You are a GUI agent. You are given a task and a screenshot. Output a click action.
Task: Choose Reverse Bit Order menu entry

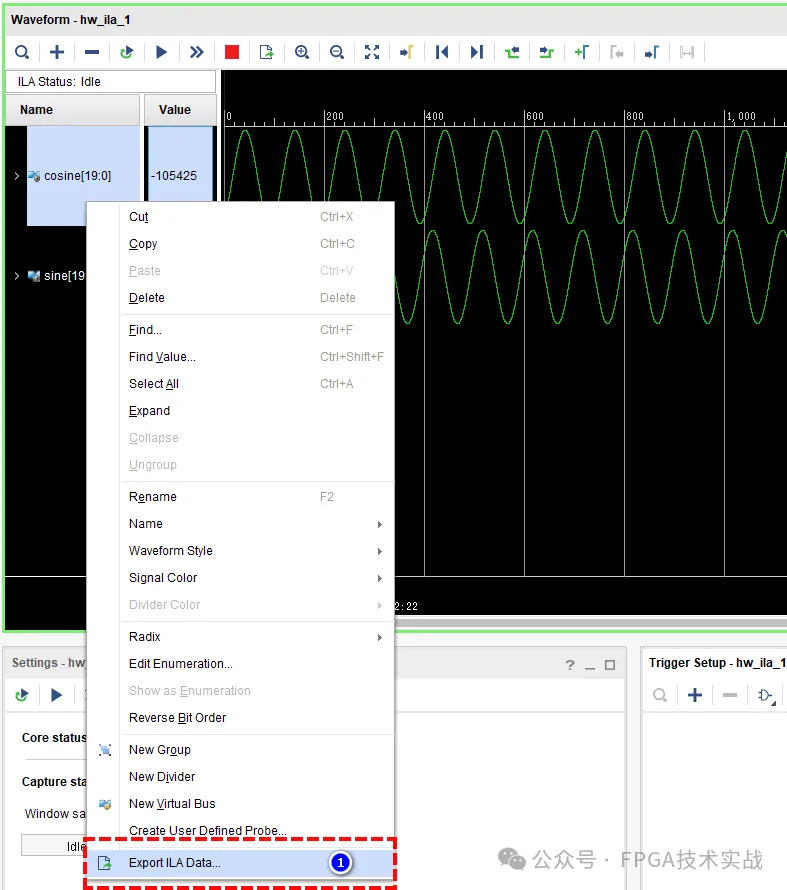pyautogui.click(x=178, y=718)
